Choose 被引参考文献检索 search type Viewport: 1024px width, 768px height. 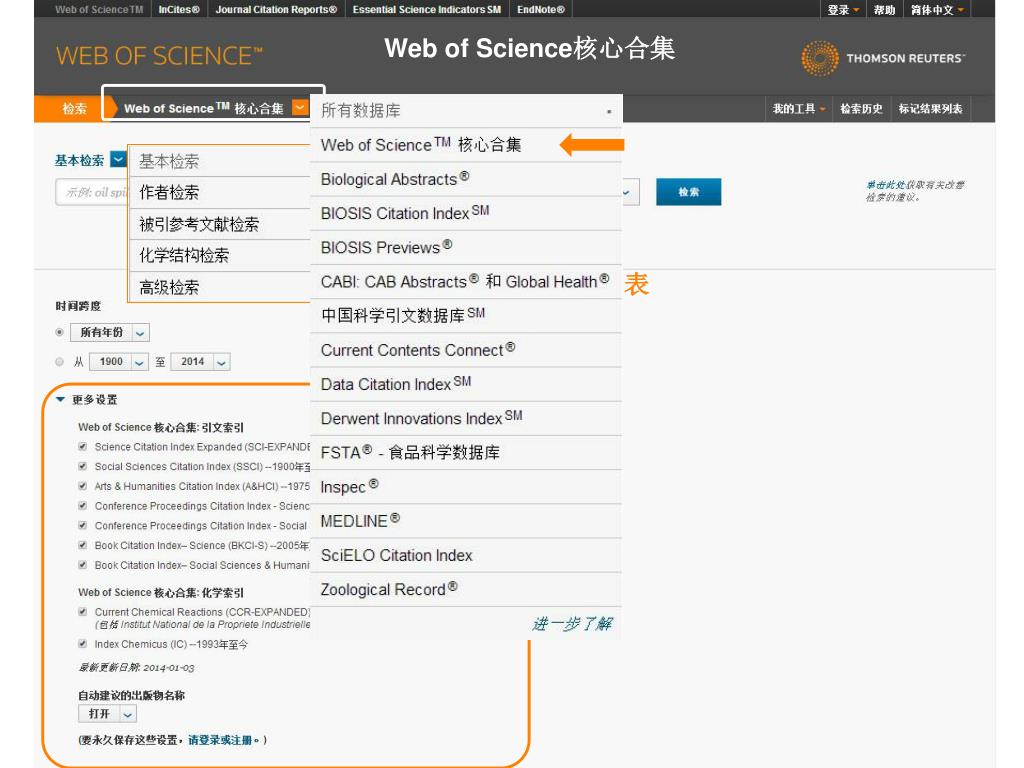tap(220, 224)
